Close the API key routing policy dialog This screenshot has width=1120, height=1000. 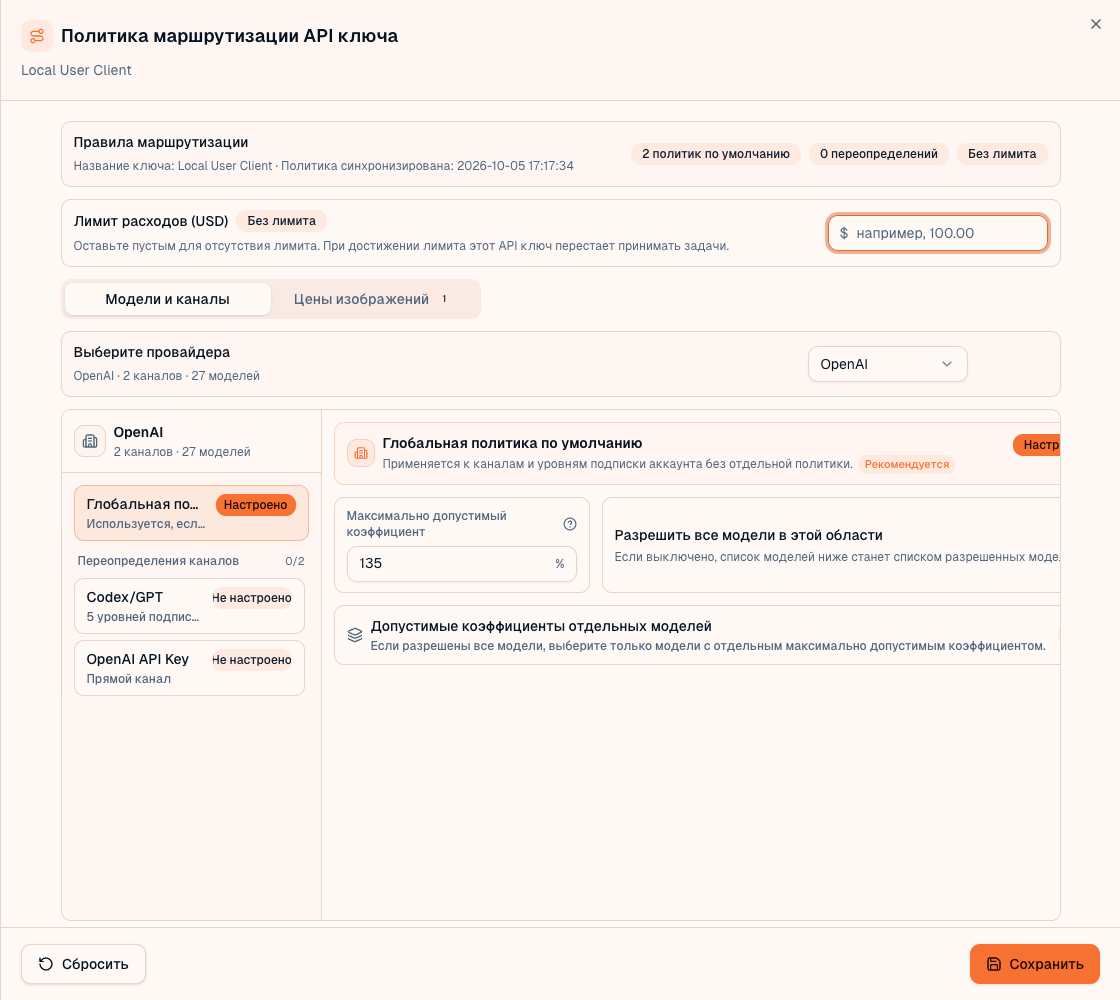(1096, 24)
